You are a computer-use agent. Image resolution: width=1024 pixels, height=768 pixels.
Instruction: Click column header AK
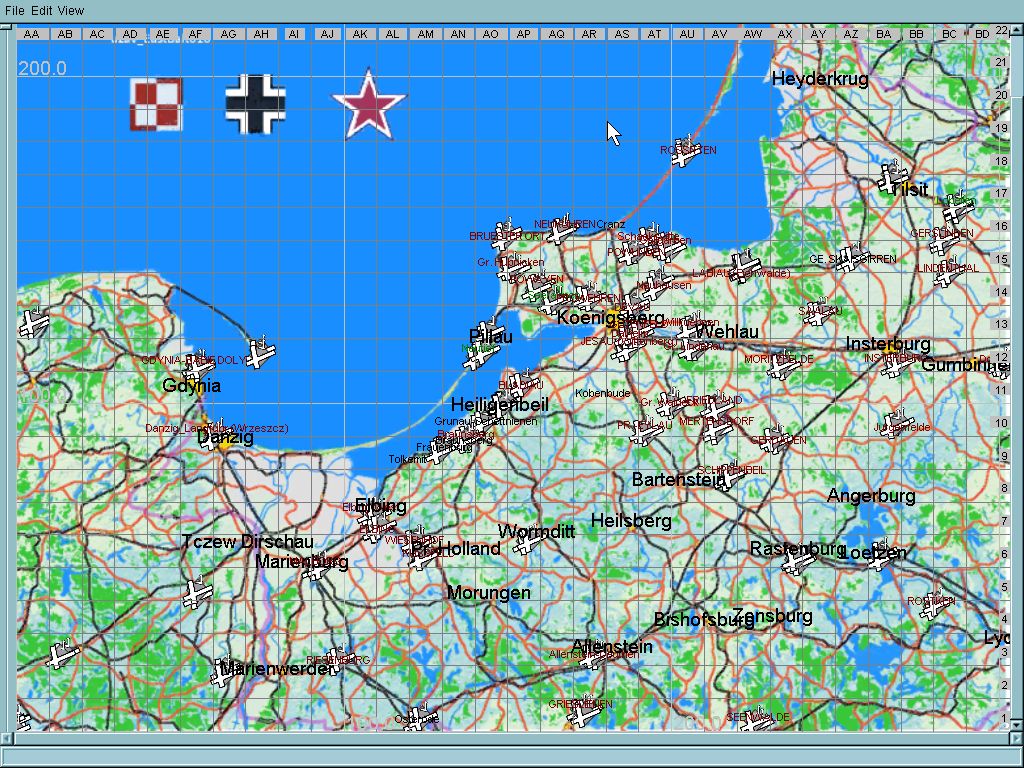[x=360, y=34]
